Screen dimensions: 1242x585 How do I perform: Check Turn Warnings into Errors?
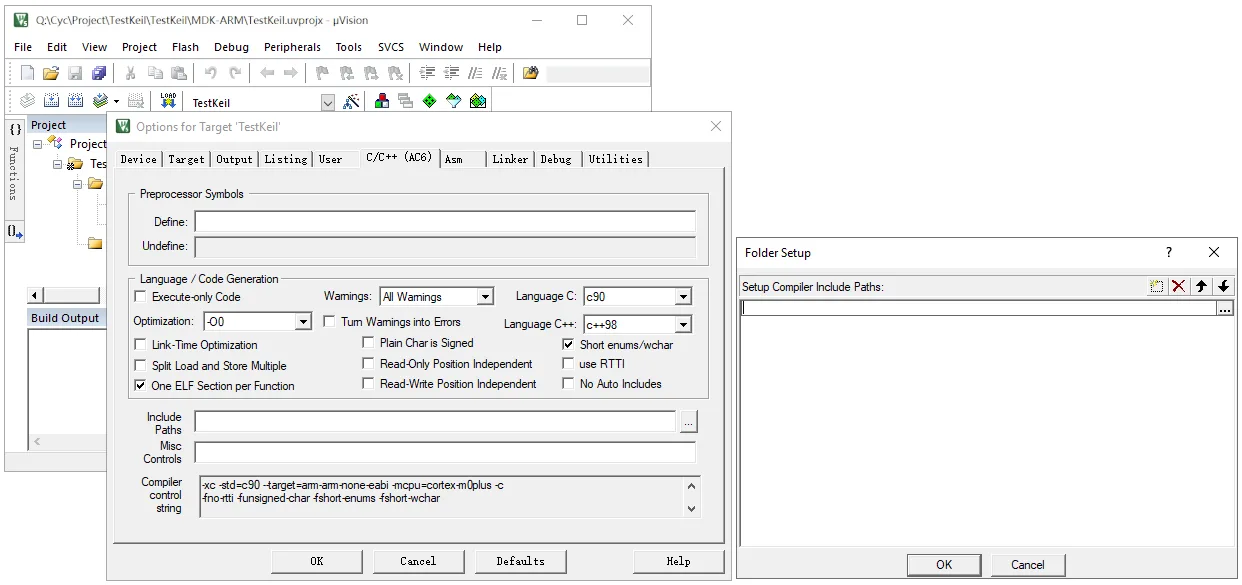330,322
